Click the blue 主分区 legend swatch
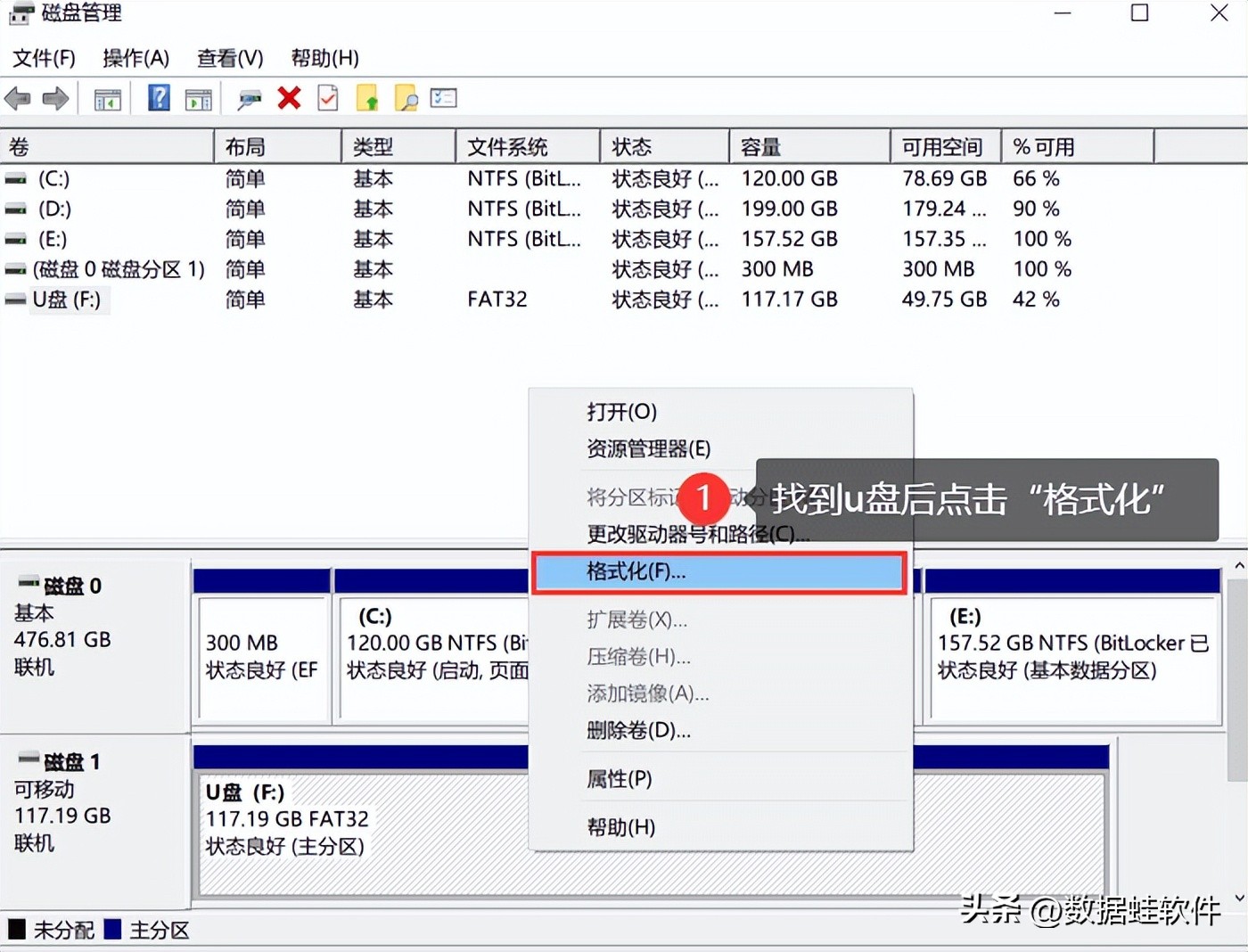Image resolution: width=1248 pixels, height=952 pixels. (114, 930)
